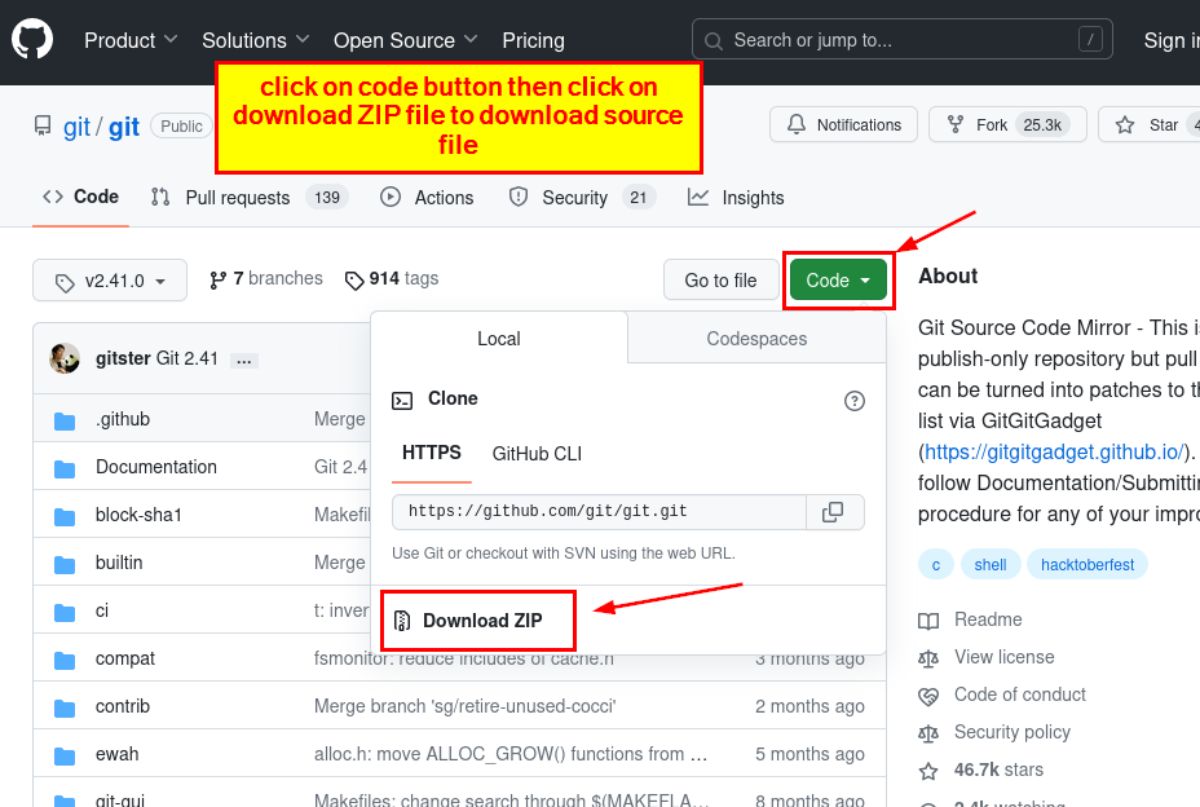Expand the Product menu in header
Image resolution: width=1200 pixels, height=807 pixels.
click(130, 41)
